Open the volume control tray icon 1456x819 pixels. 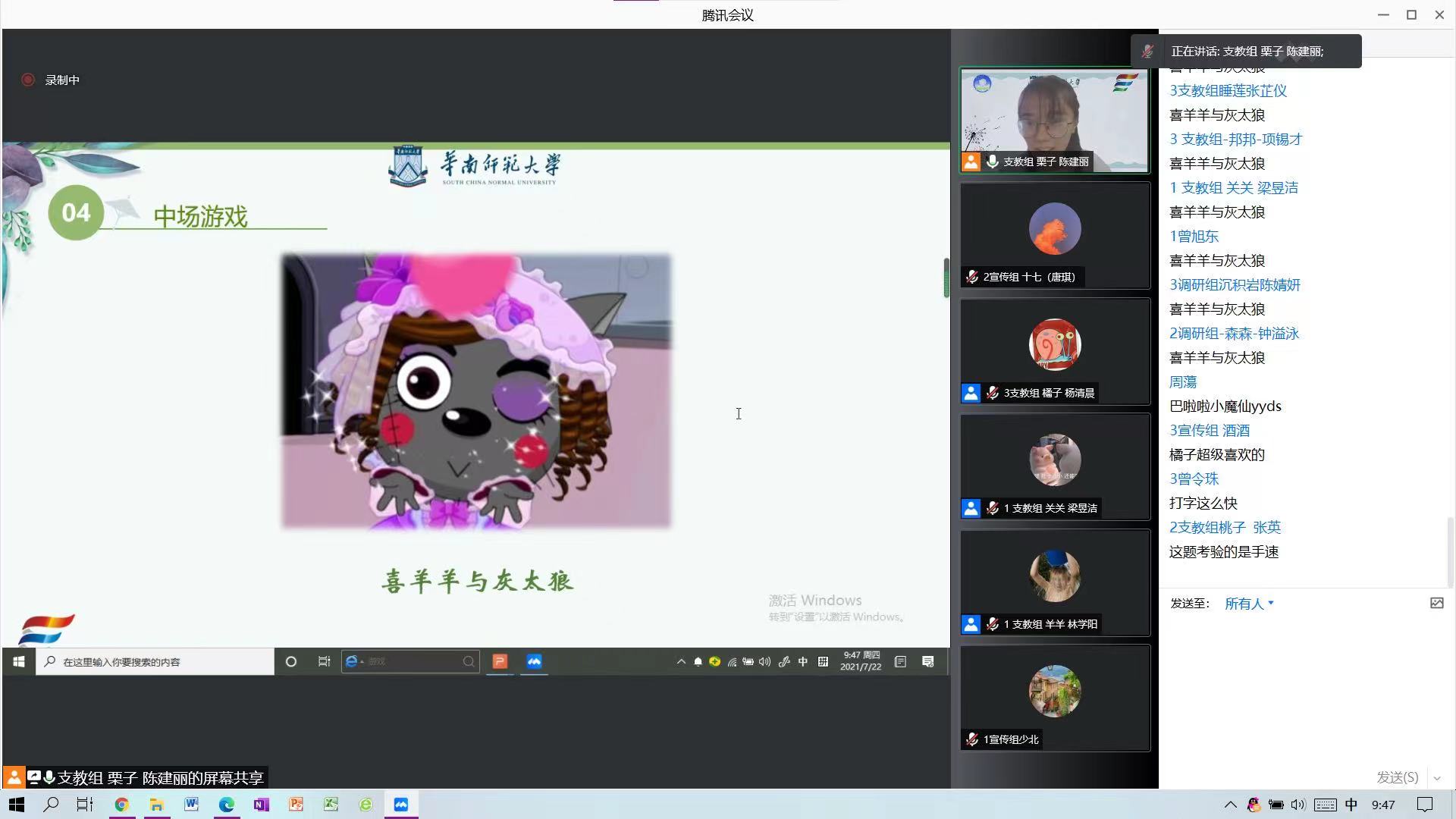coord(1298,805)
